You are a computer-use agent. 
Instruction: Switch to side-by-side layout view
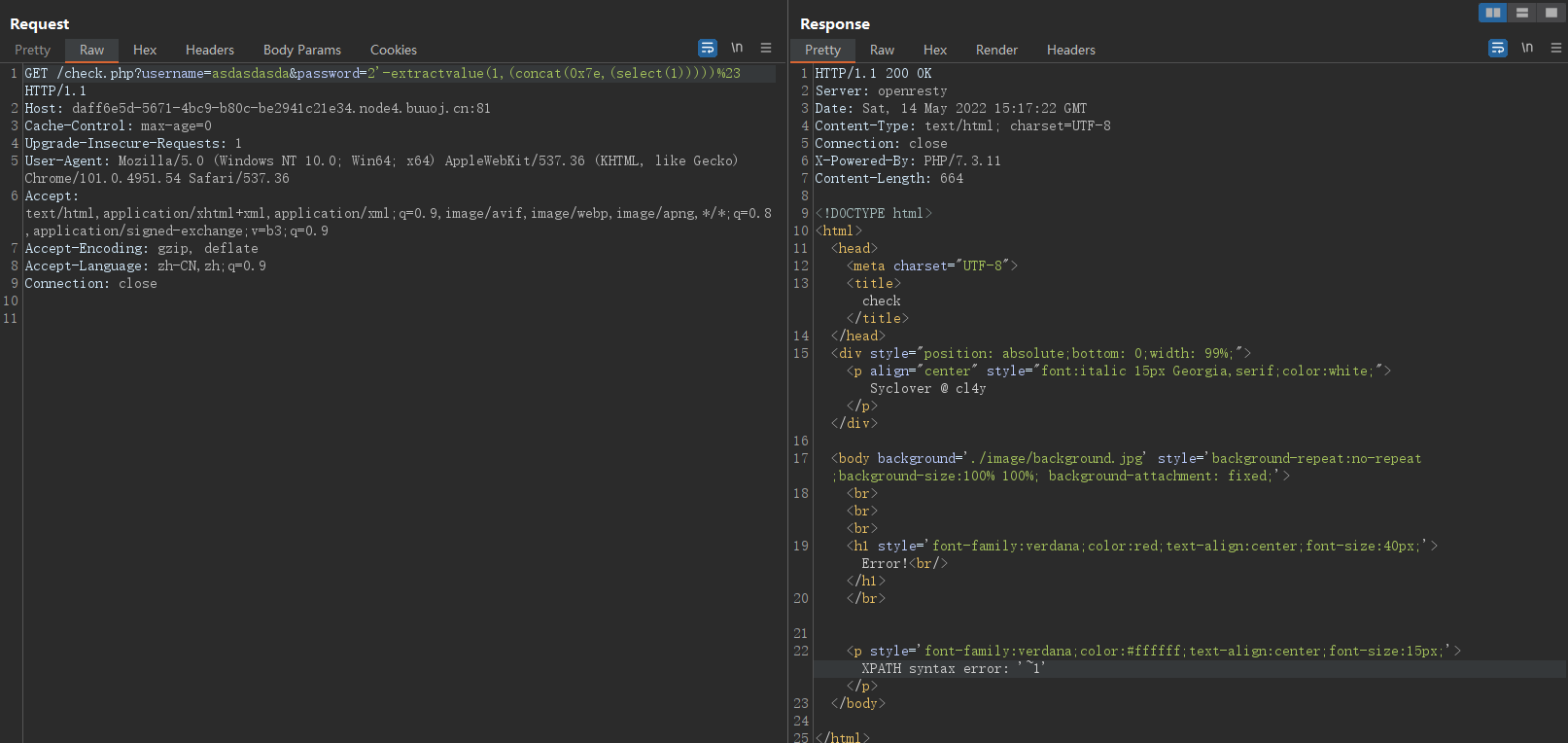1493,13
